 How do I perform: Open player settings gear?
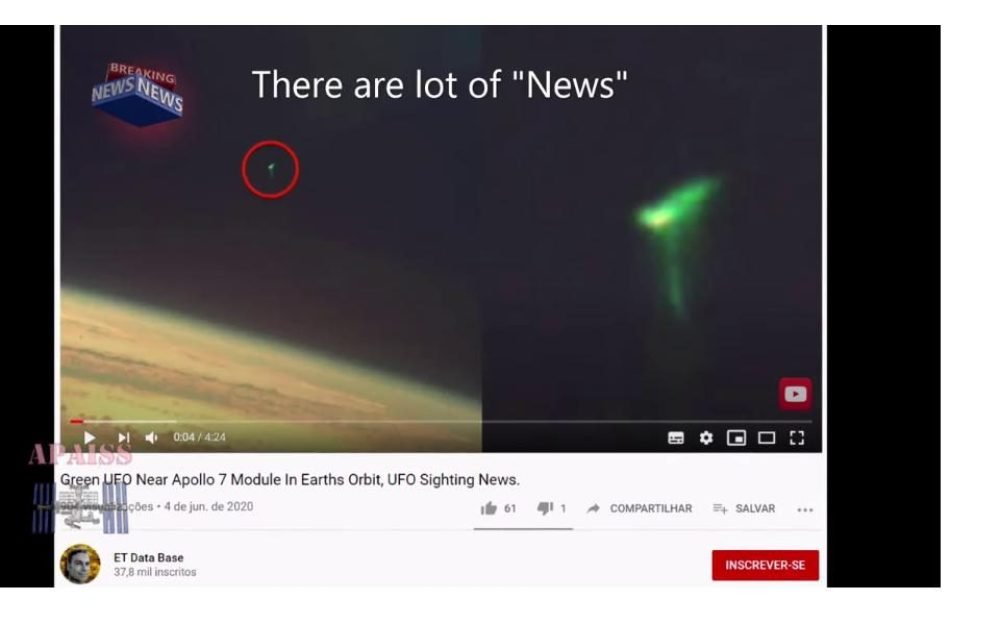point(706,438)
